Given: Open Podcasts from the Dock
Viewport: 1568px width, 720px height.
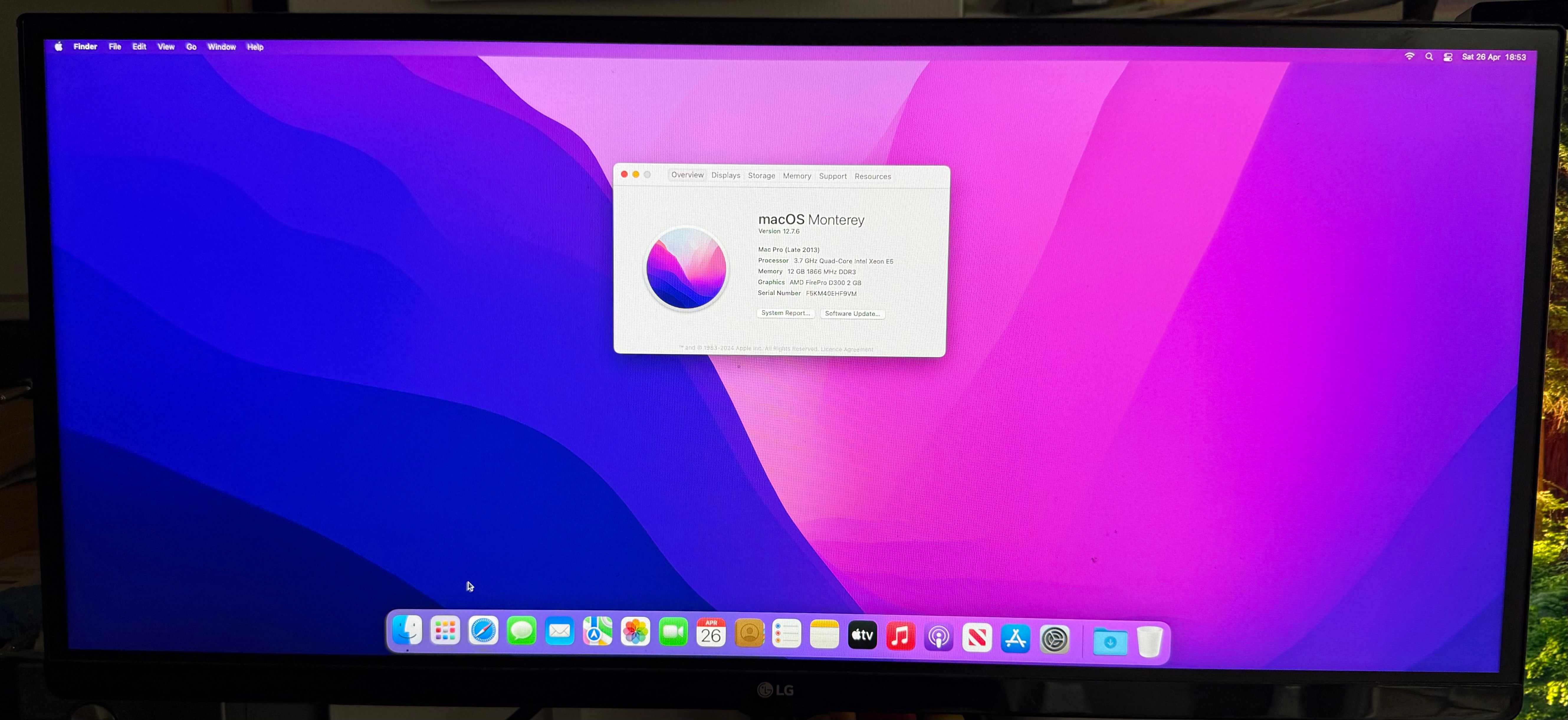Looking at the screenshot, I should pos(939,637).
